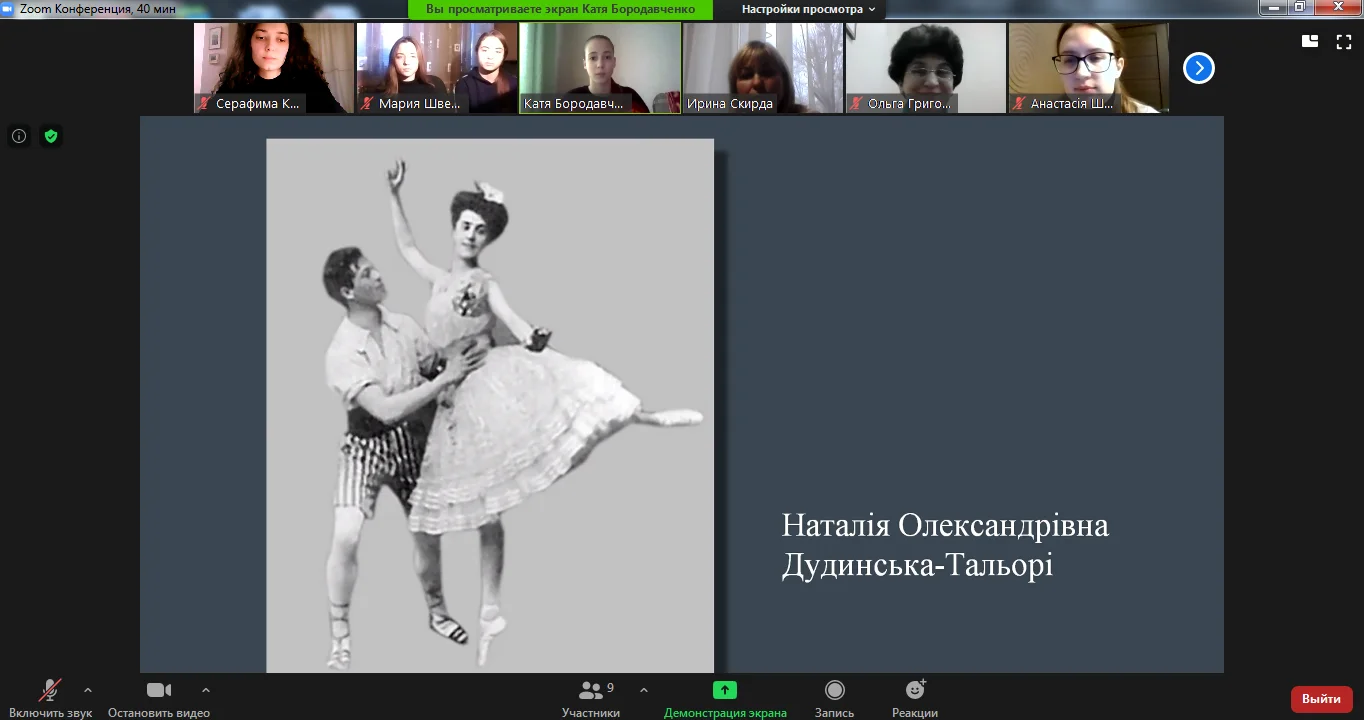Select Катя Бородавченко video thumbnail
The image size is (1364, 720).
click(x=600, y=67)
